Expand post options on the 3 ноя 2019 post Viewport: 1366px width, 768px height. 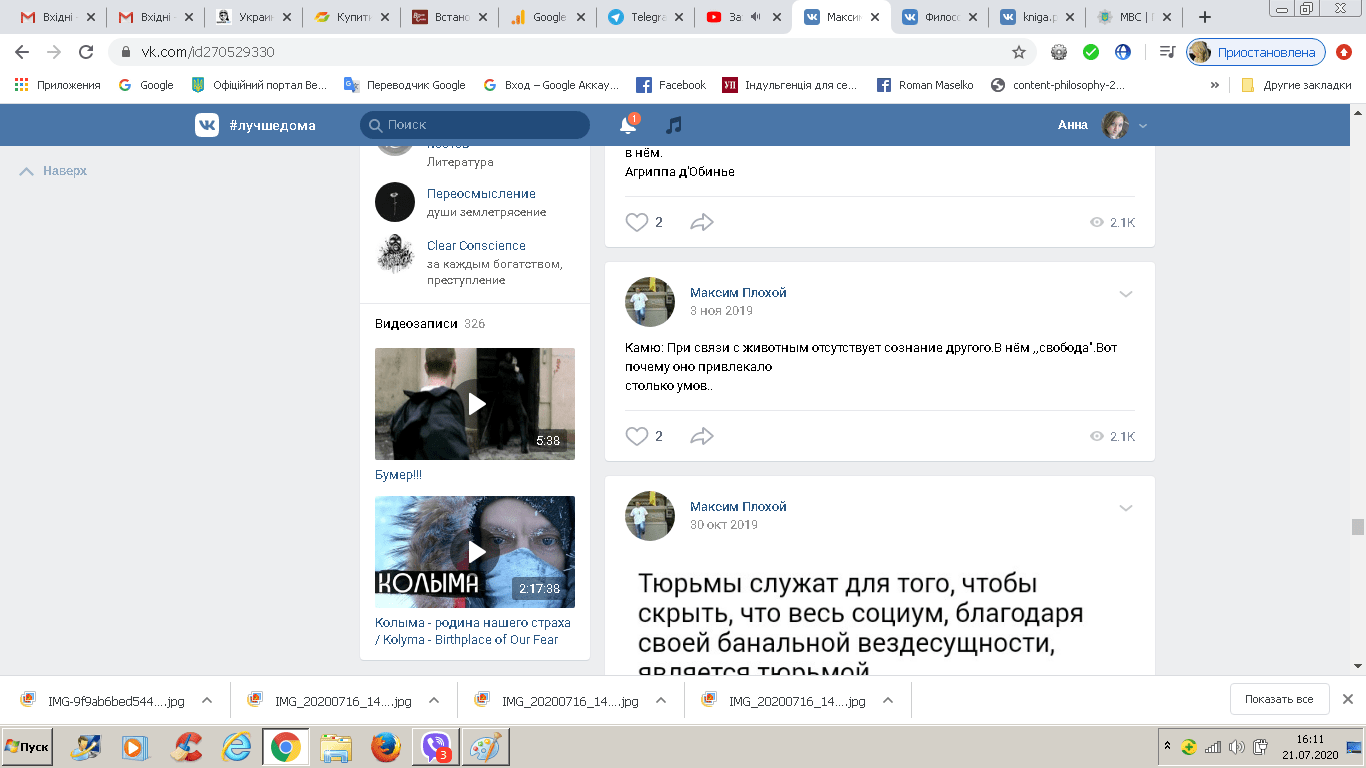point(1126,294)
